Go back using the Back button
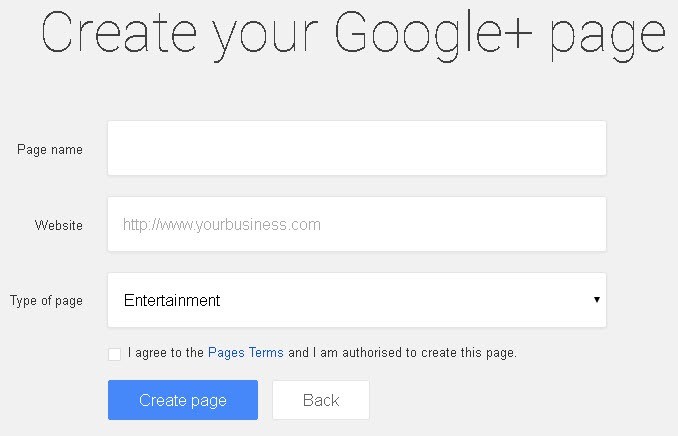 [321, 400]
